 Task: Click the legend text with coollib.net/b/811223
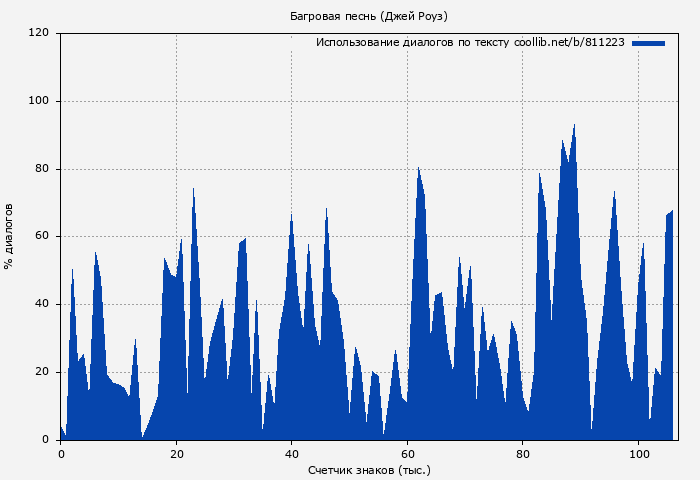[470, 43]
